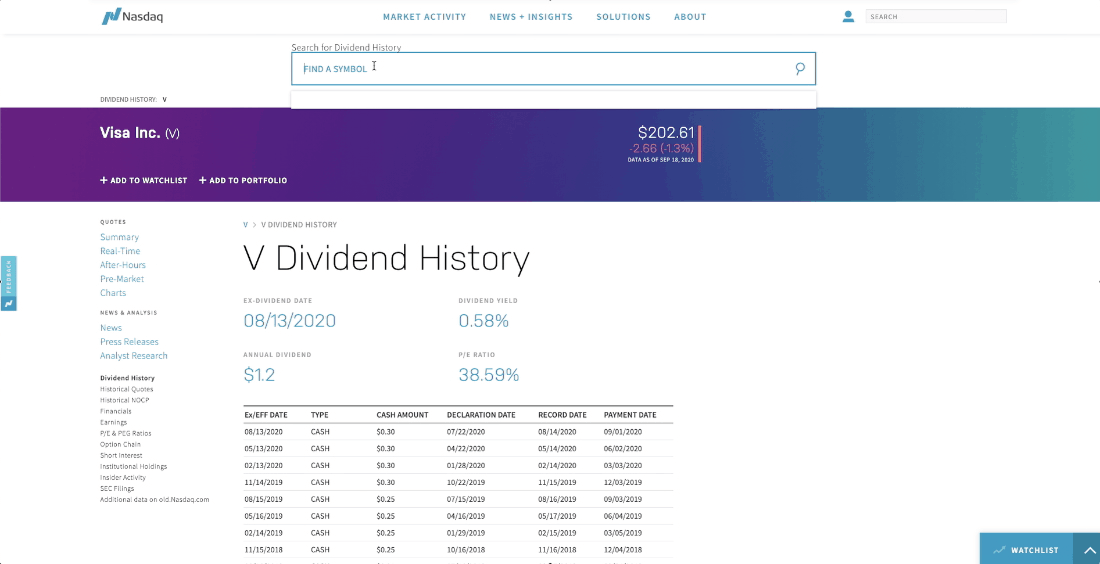
Task: Open the News link in sidebar
Action: 111,328
